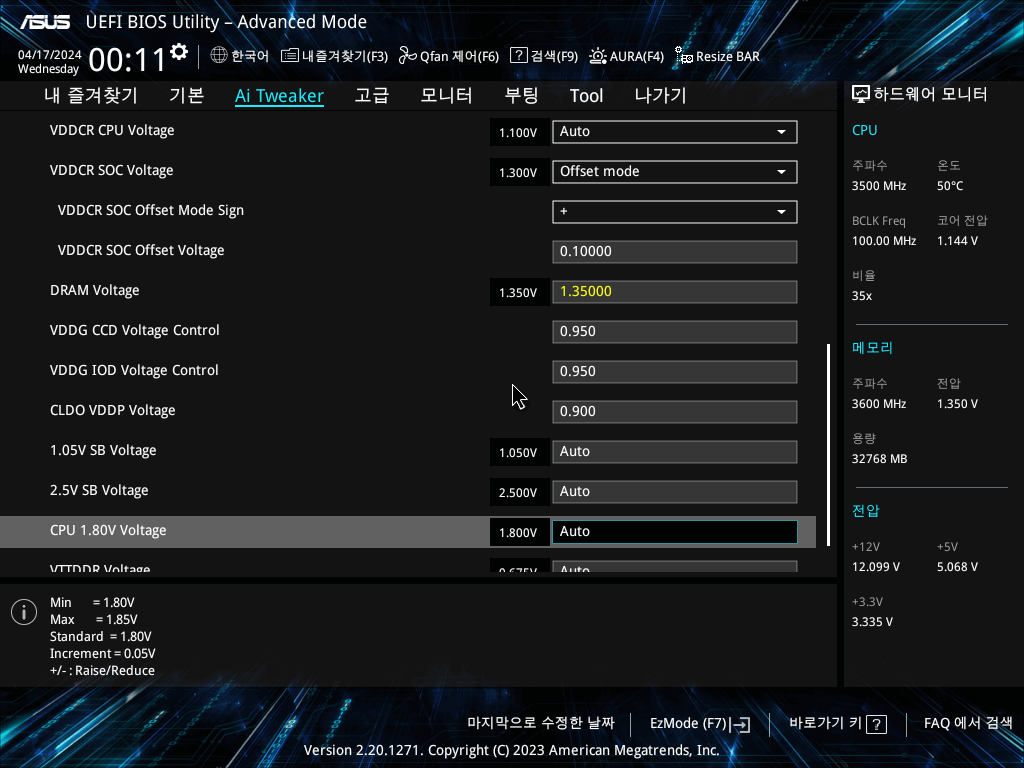Viewport: 1024px width, 768px height.
Task: Open My Favorites (F3) list icon
Action: tap(289, 56)
